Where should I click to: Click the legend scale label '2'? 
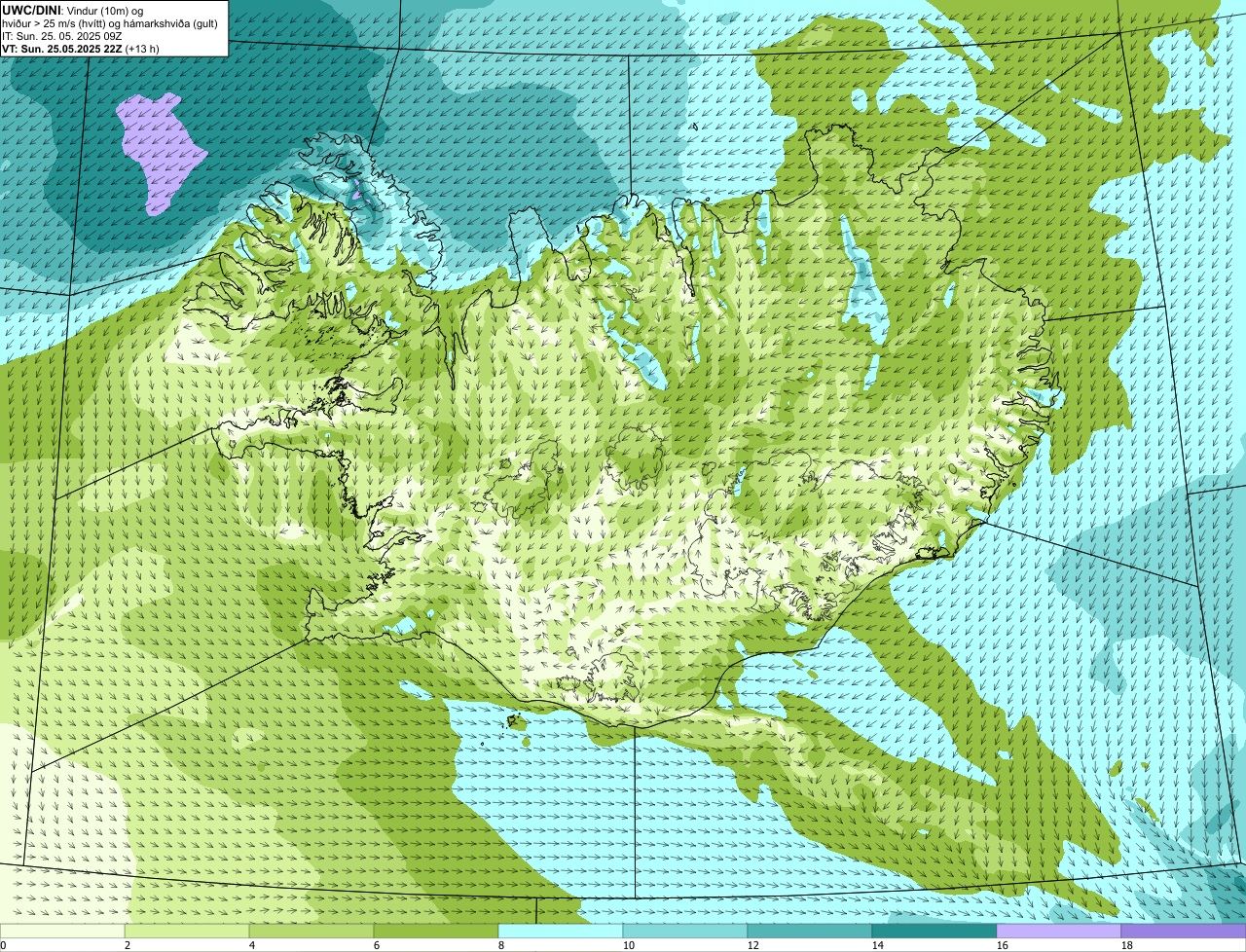[128, 945]
